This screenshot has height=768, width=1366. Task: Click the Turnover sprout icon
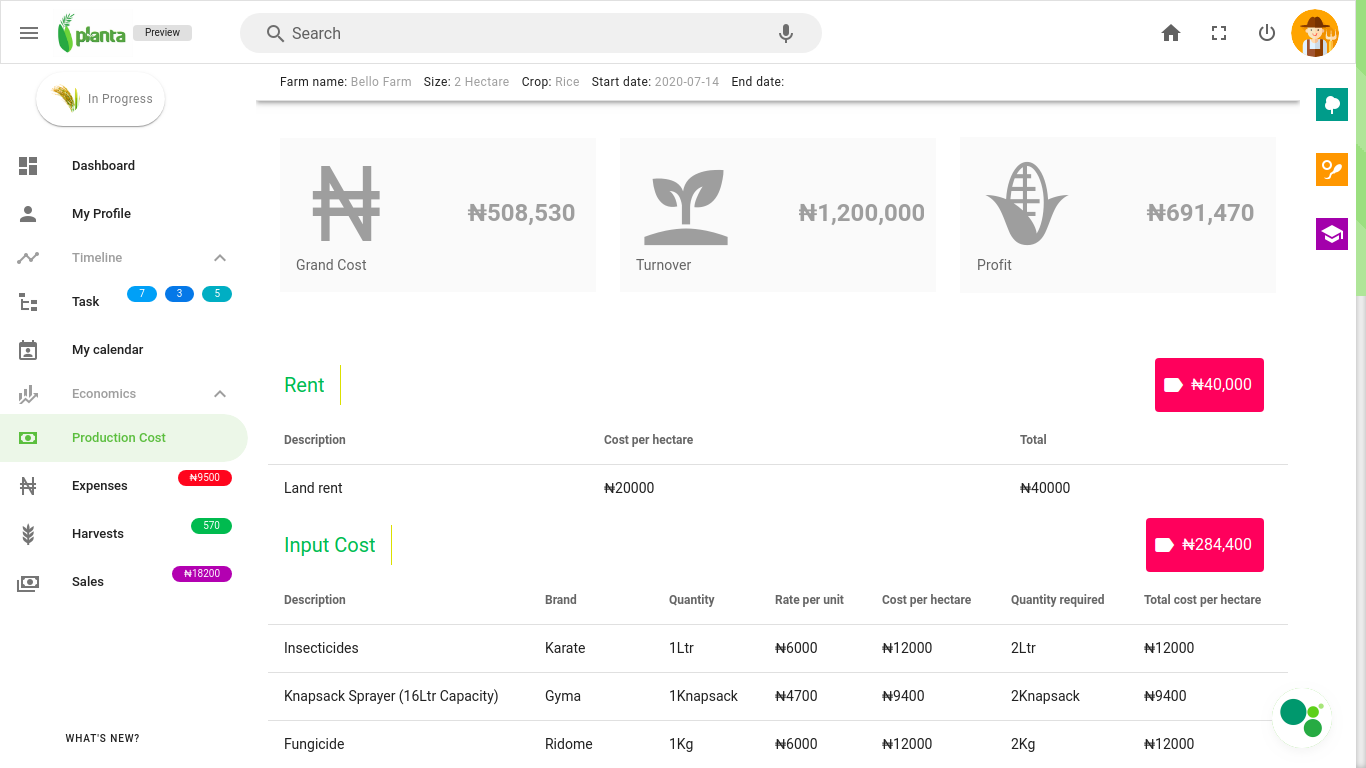pos(686,207)
